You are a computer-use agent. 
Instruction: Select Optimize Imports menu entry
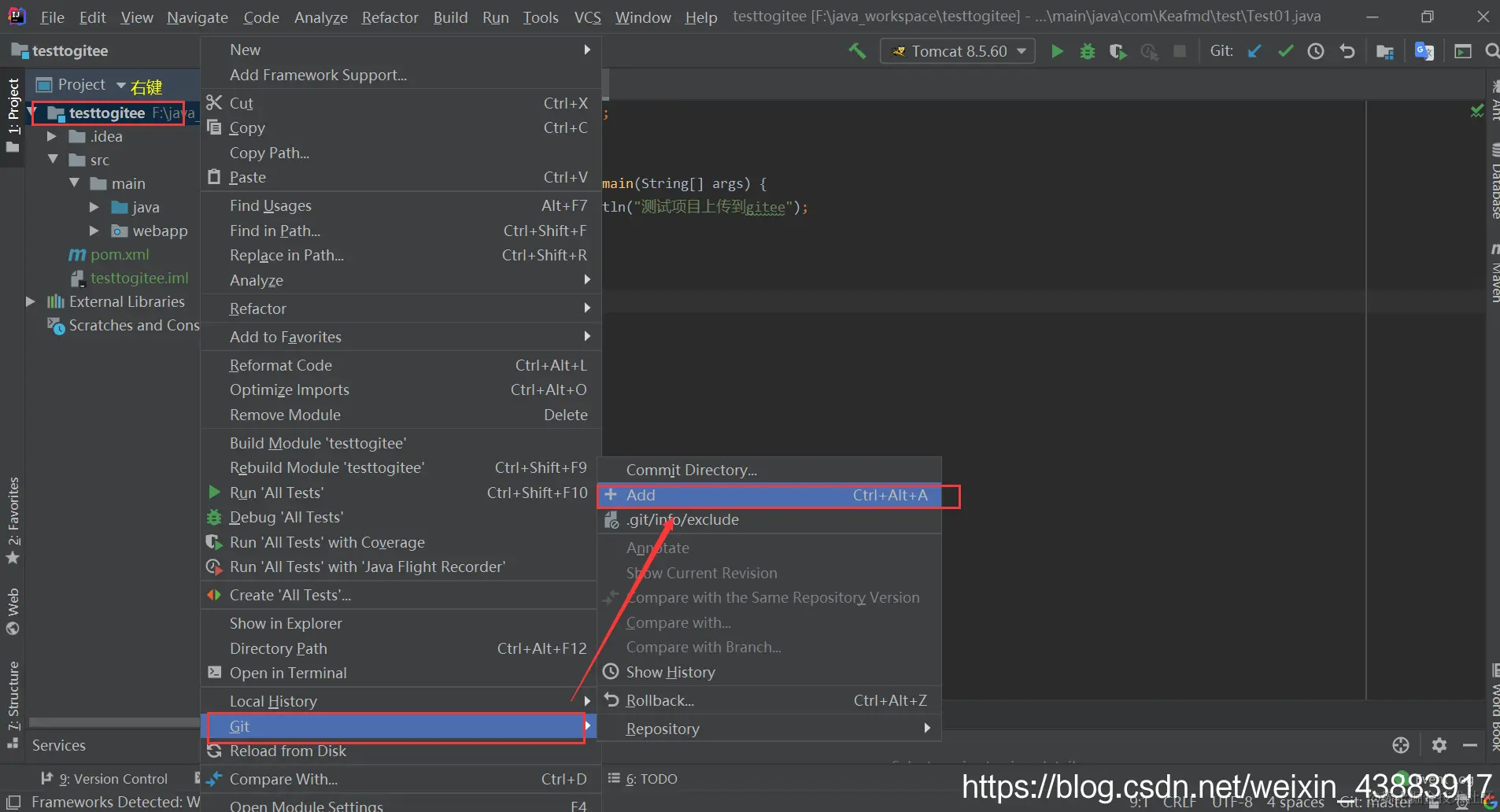[401, 389]
